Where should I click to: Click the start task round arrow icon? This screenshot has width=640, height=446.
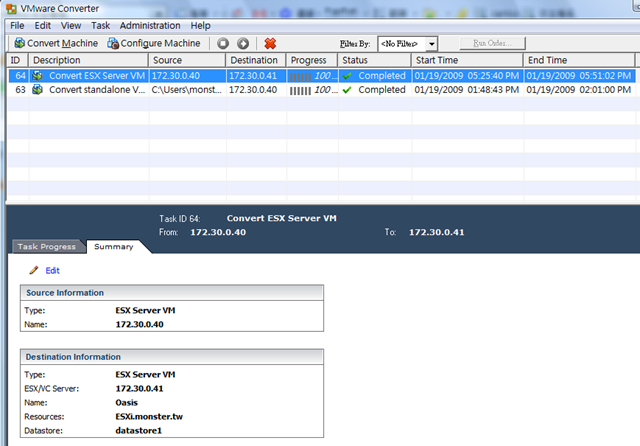243,43
